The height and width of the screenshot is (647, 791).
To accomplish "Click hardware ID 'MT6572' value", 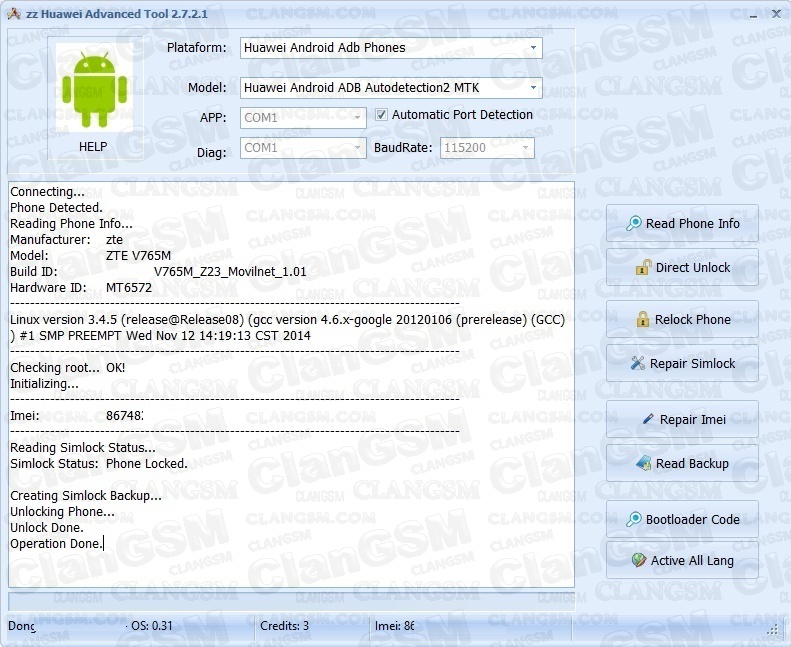I will pyautogui.click(x=129, y=287).
